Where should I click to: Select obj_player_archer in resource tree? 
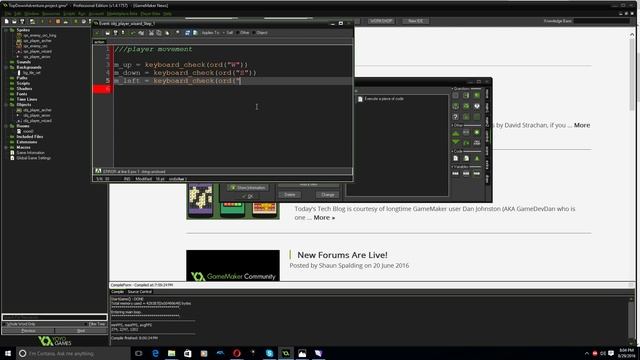[x=37, y=110]
